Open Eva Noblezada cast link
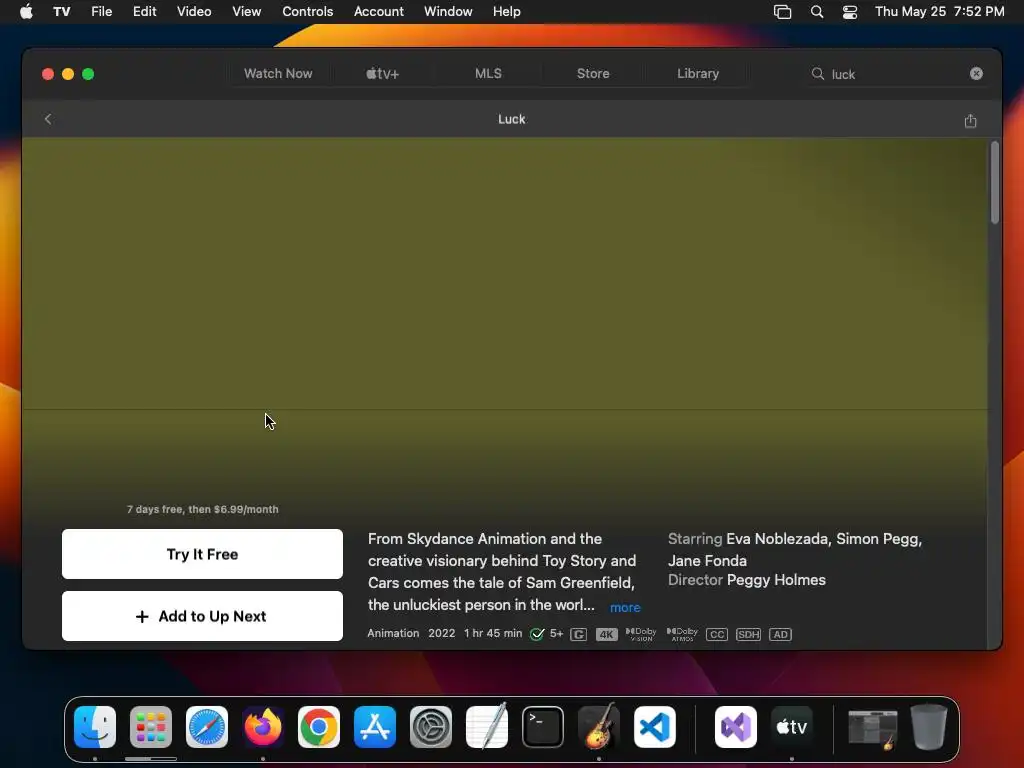 point(777,539)
